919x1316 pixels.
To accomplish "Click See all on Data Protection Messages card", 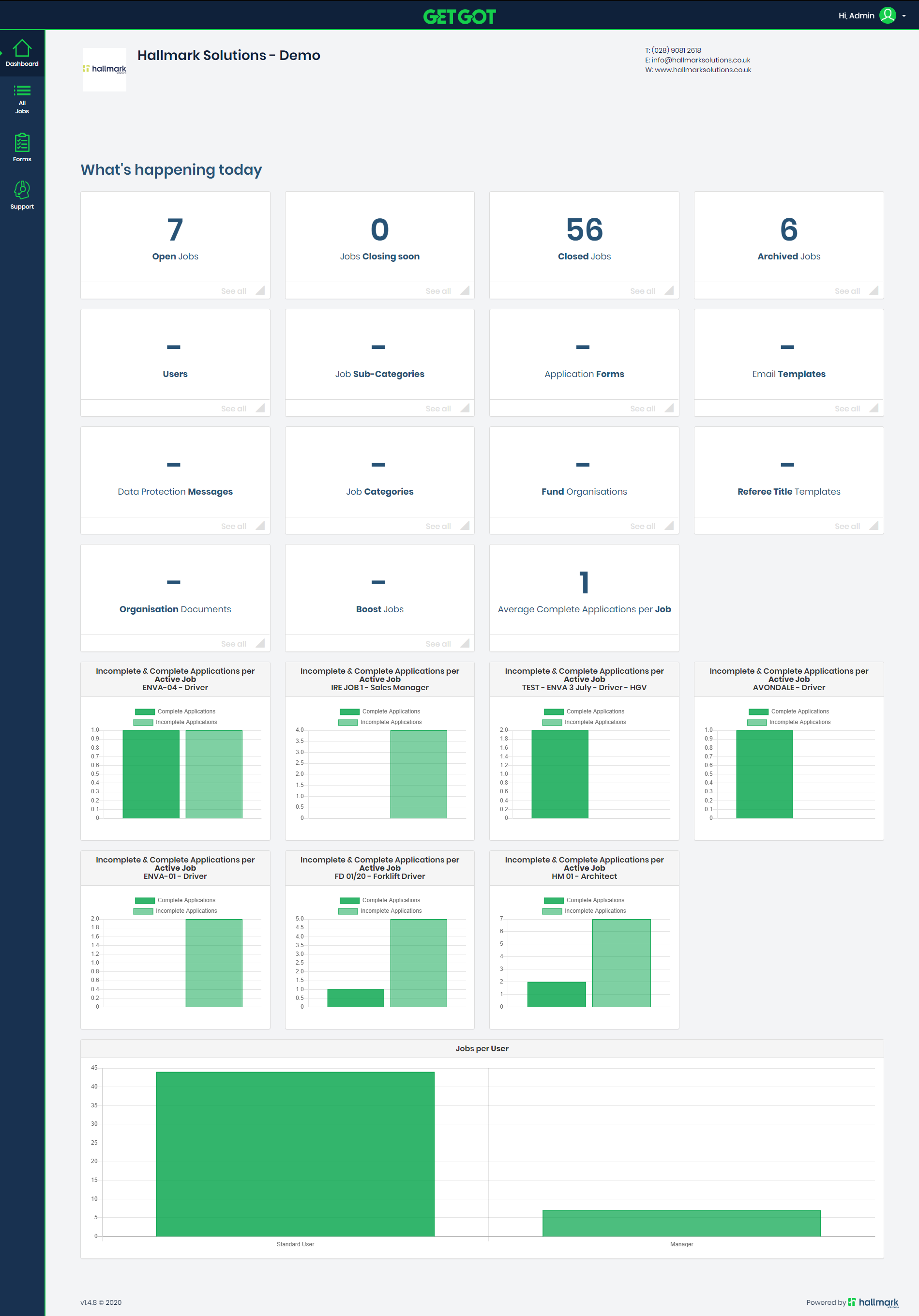I will (x=234, y=526).
